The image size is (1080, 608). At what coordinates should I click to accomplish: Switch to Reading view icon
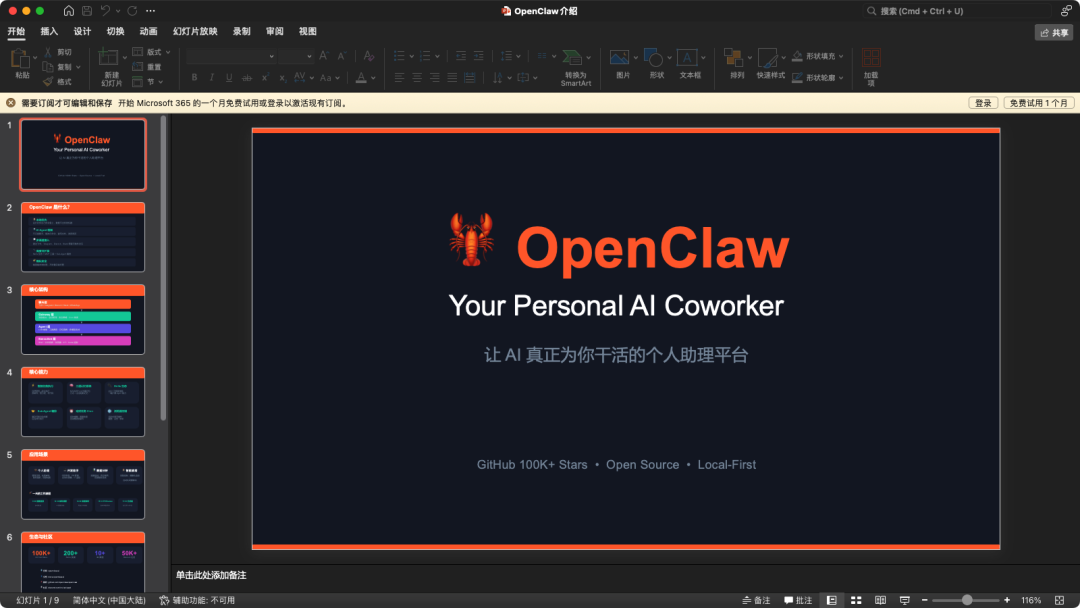[x=880, y=600]
